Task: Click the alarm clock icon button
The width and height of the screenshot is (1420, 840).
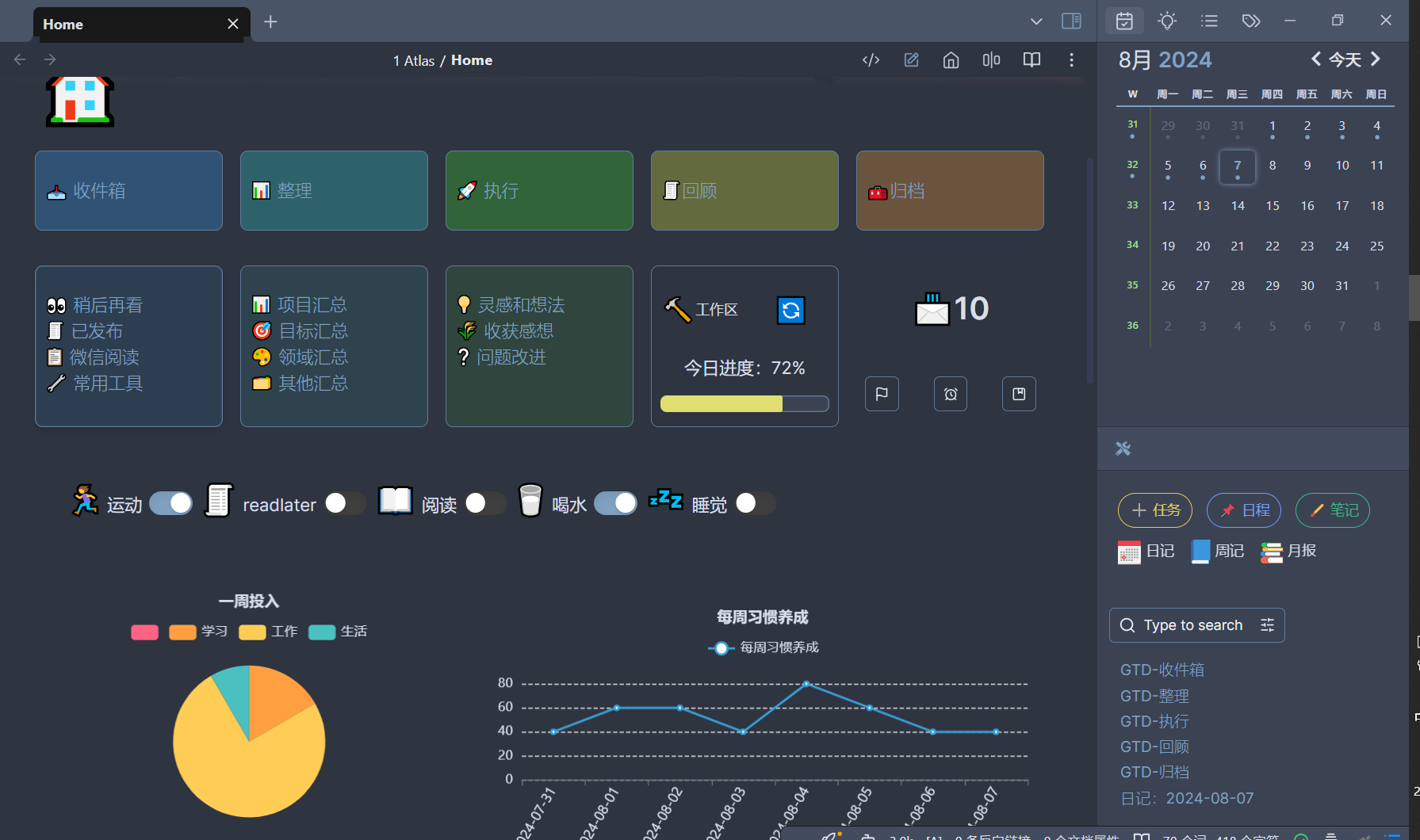Action: (x=951, y=394)
